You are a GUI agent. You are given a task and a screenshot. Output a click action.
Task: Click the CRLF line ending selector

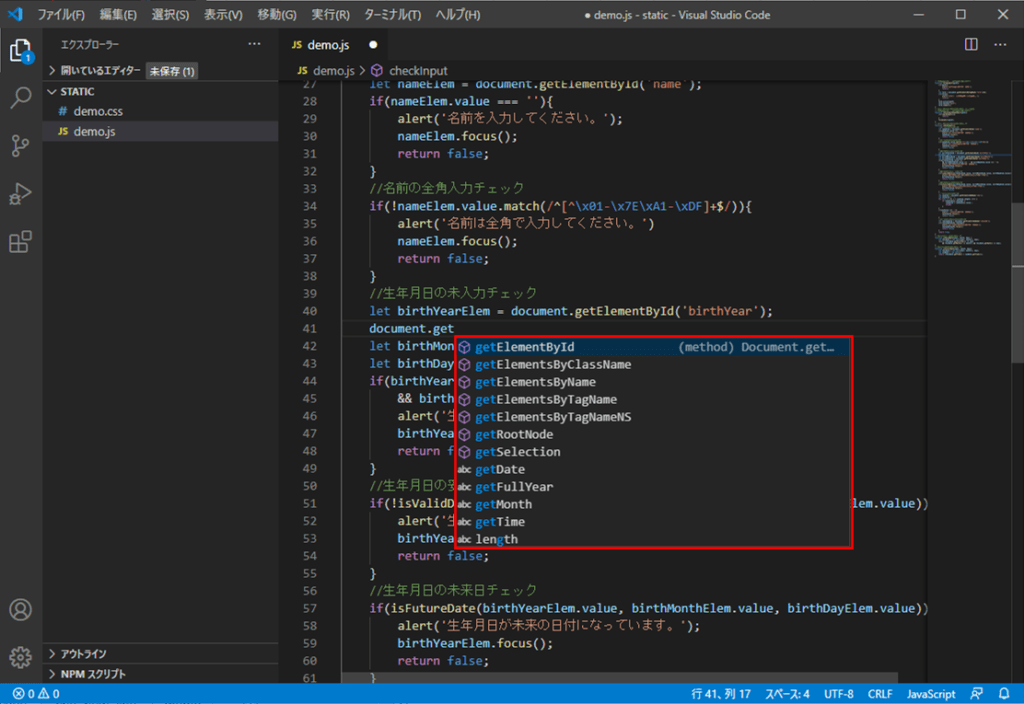pos(880,693)
